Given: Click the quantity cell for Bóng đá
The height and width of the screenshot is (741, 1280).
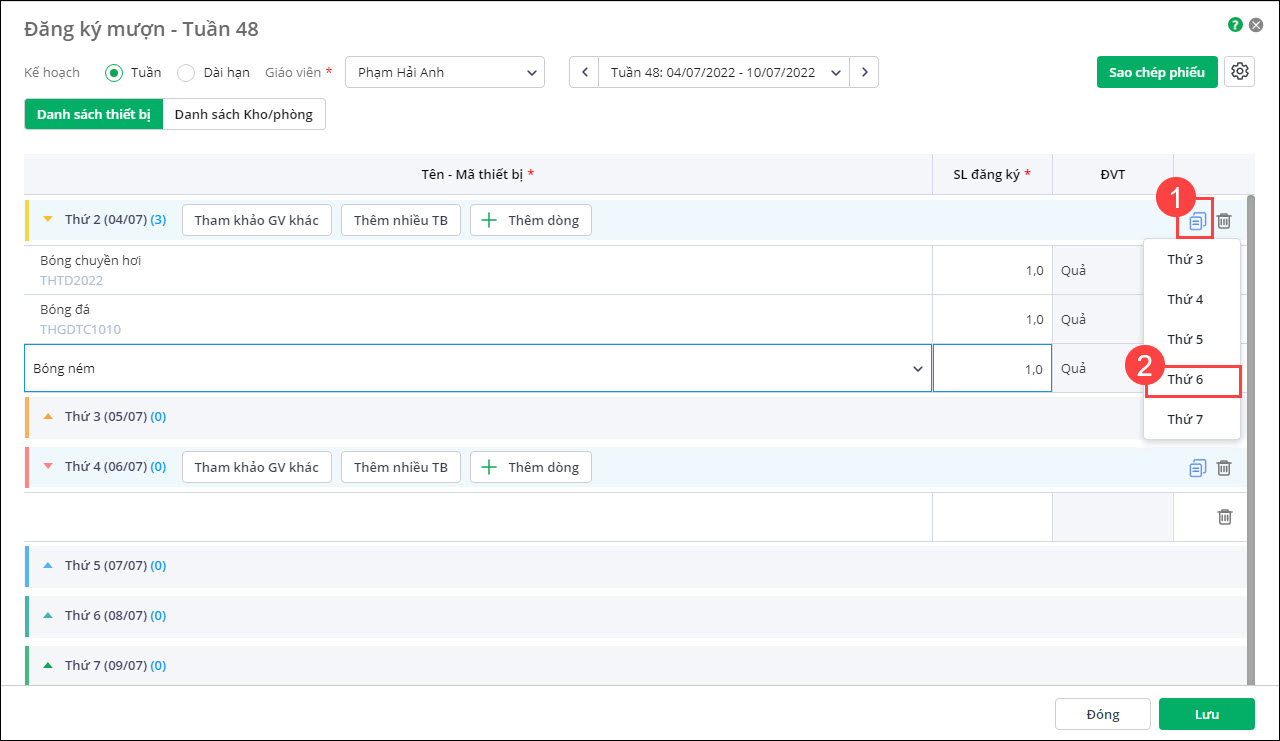Looking at the screenshot, I should (x=992, y=320).
